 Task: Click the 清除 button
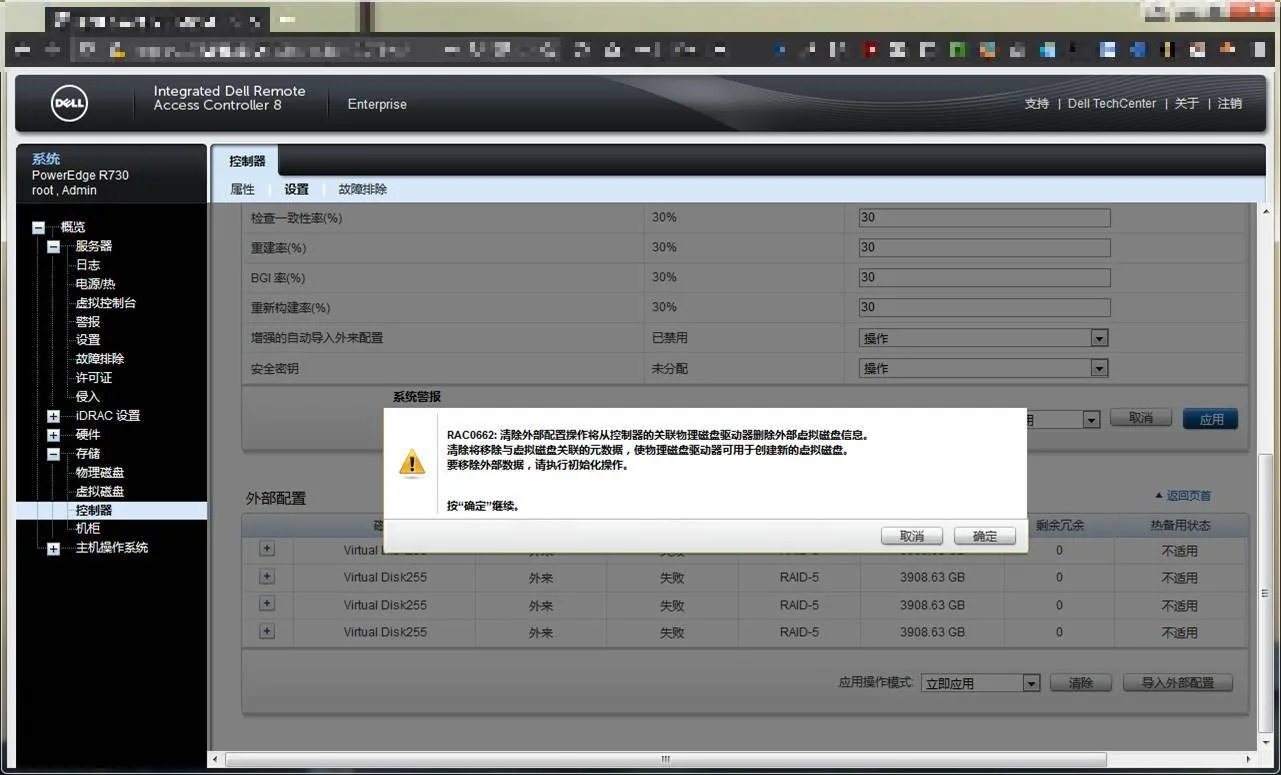(1081, 683)
